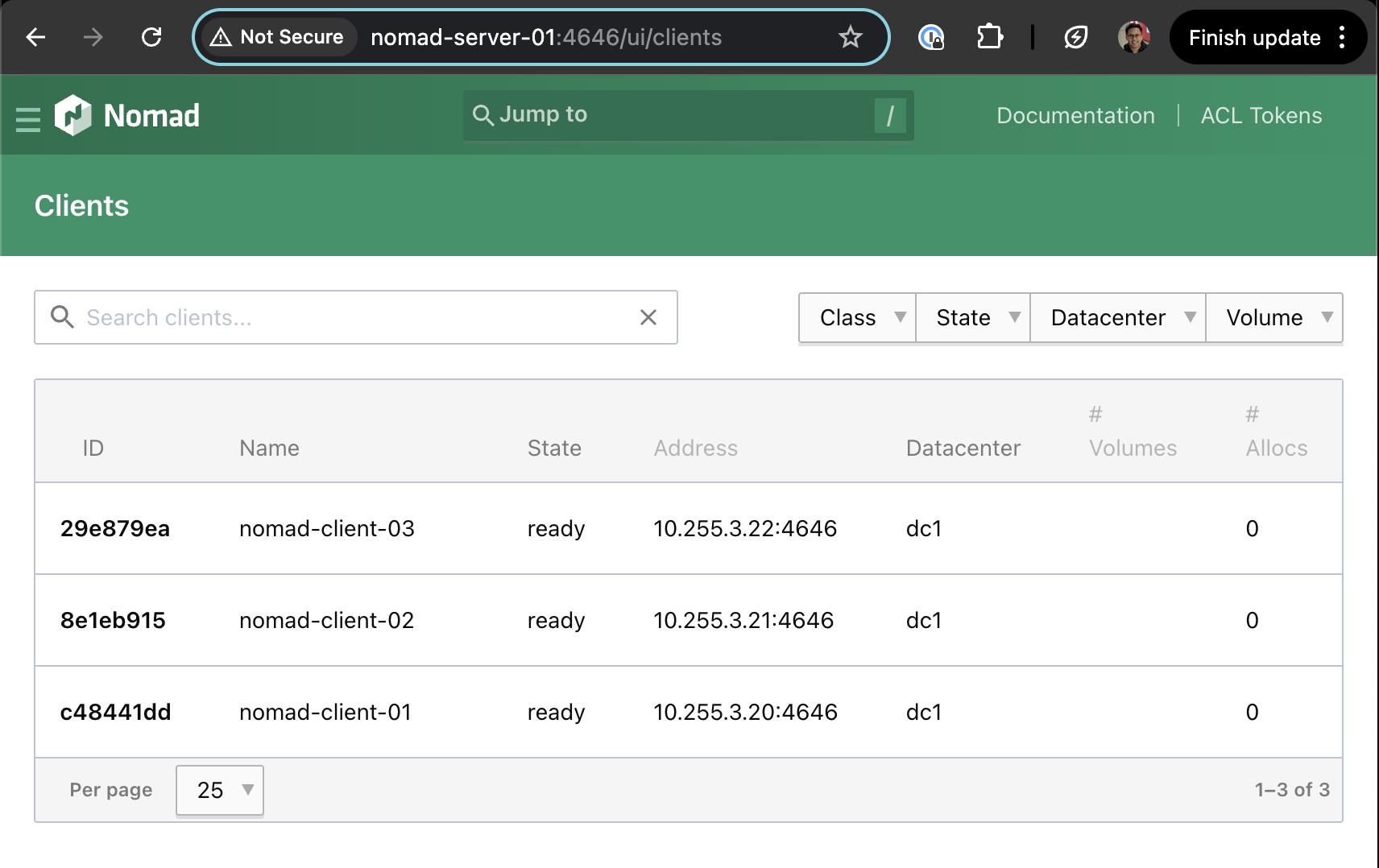
Task: Click the Not Secure warning badge
Action: coord(277,36)
